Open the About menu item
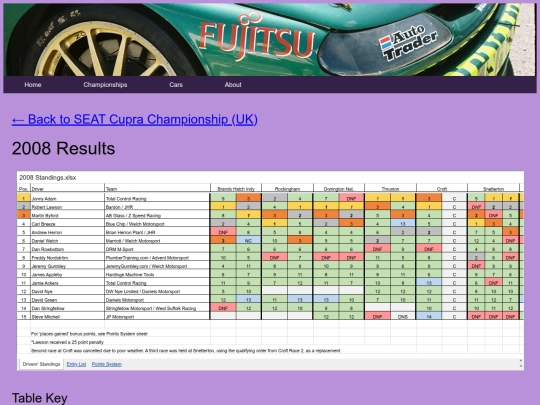This screenshot has height=405, width=540. (233, 85)
